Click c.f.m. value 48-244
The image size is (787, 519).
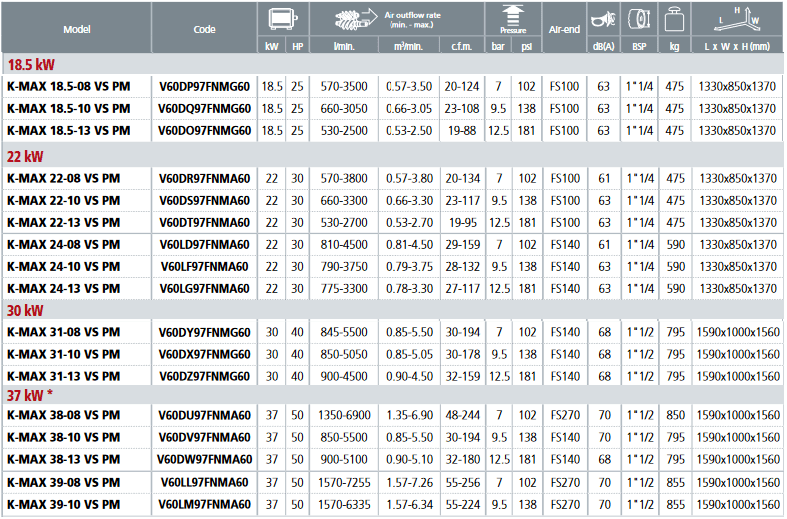[x=462, y=415]
